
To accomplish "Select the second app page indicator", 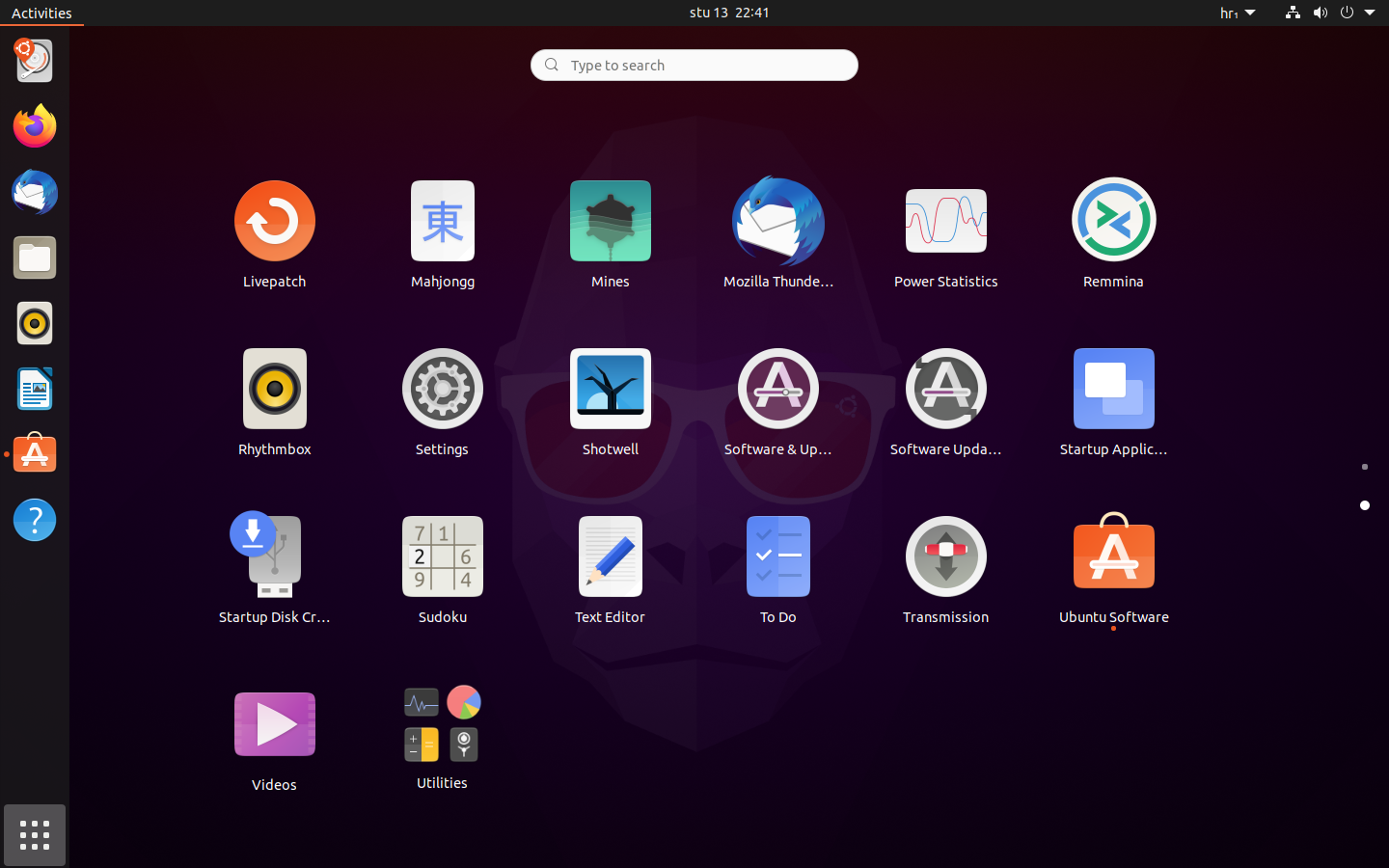I will tap(1365, 505).
